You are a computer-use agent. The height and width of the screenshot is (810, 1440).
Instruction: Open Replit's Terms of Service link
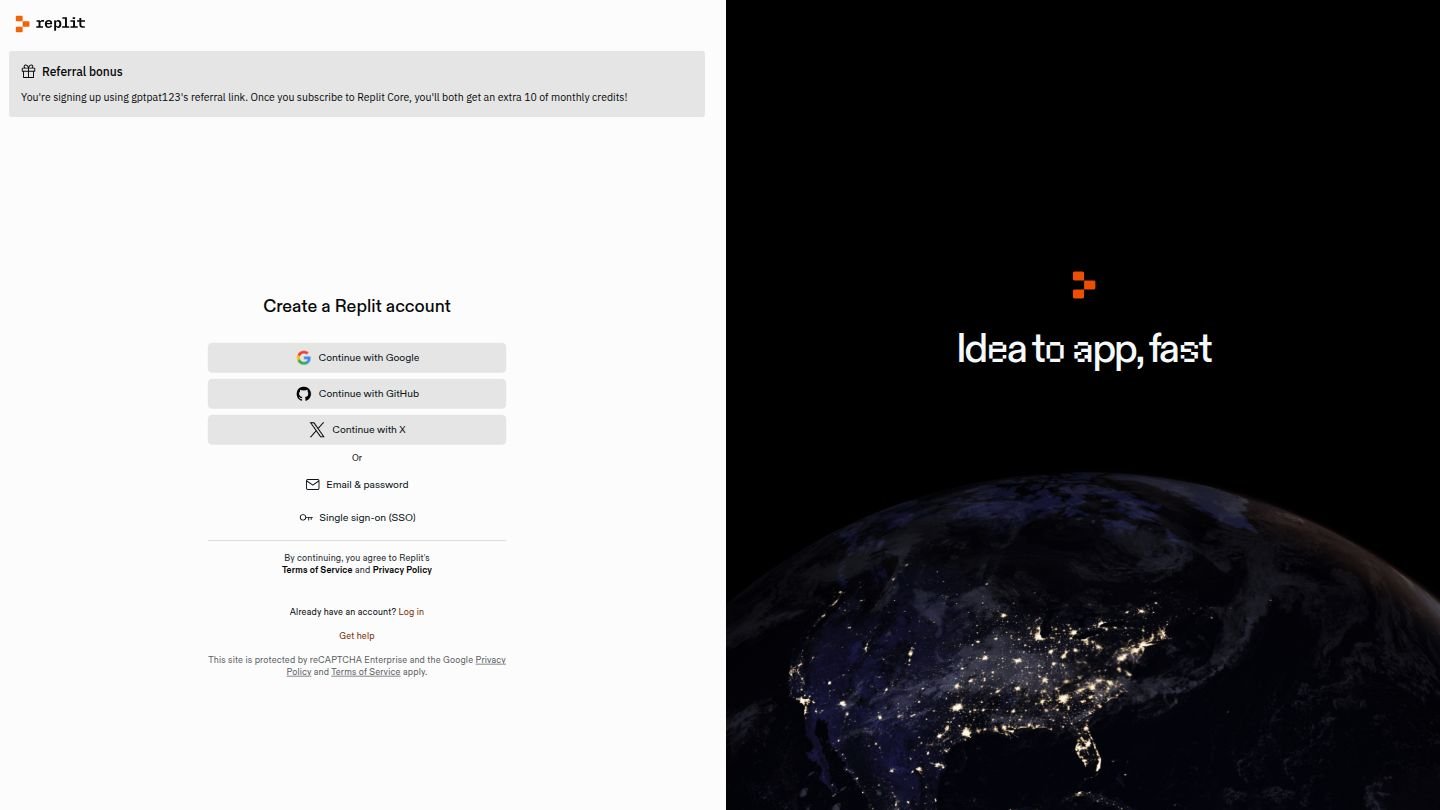[317, 570]
